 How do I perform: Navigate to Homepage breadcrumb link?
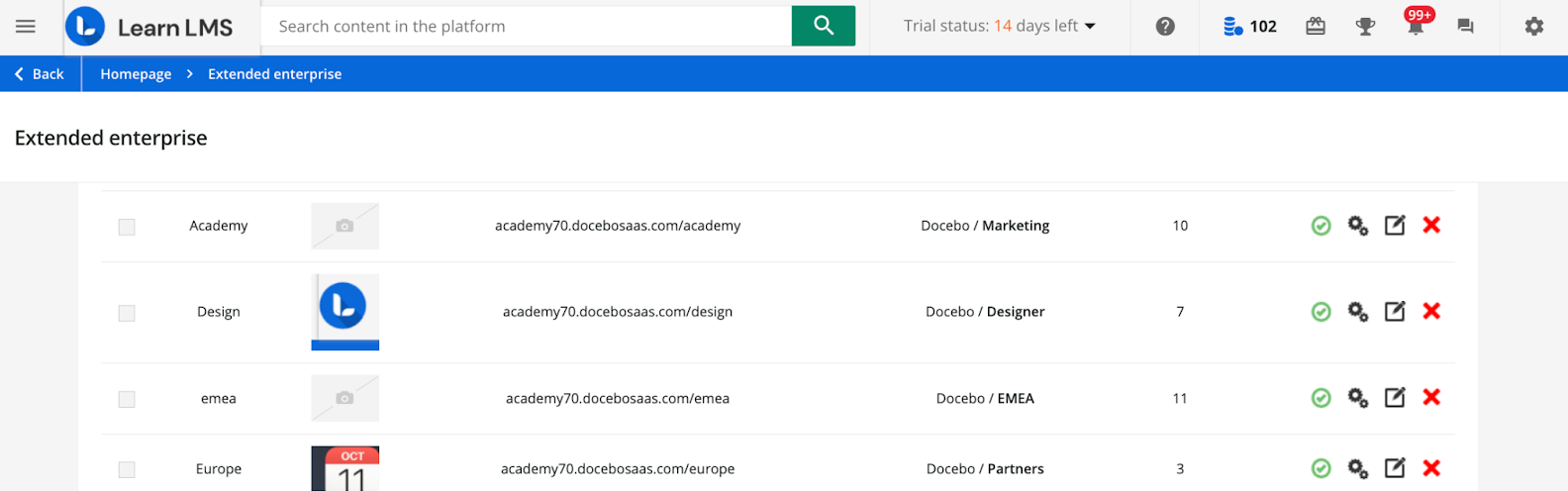coord(136,74)
